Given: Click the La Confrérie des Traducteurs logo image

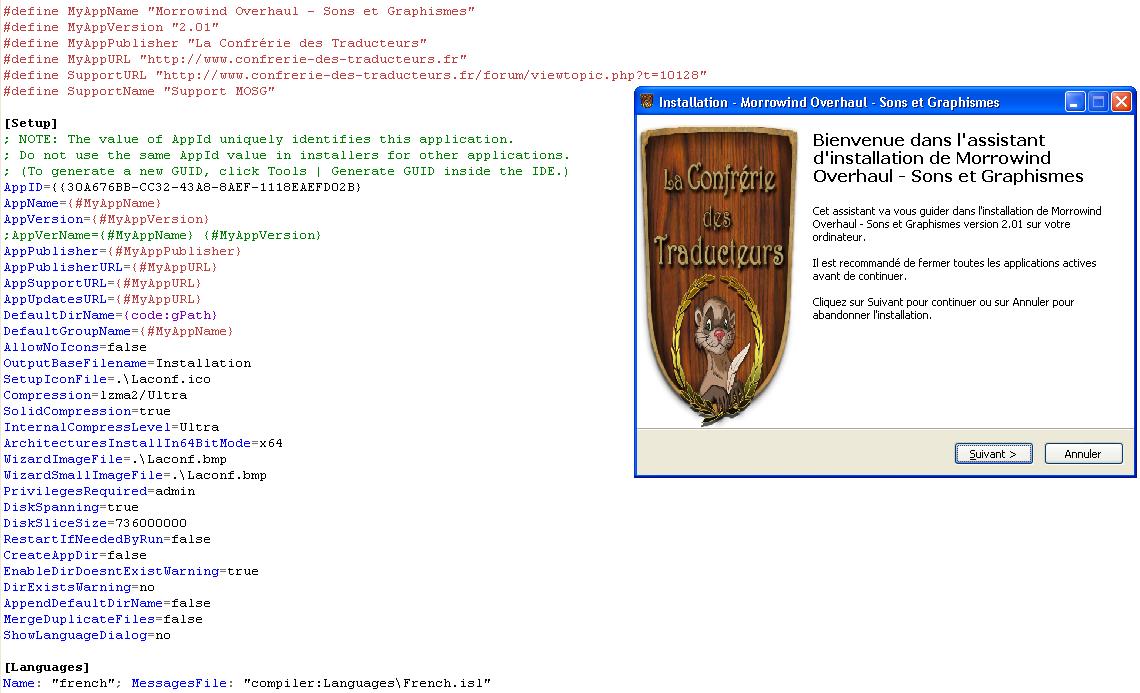Looking at the screenshot, I should click(x=718, y=276).
